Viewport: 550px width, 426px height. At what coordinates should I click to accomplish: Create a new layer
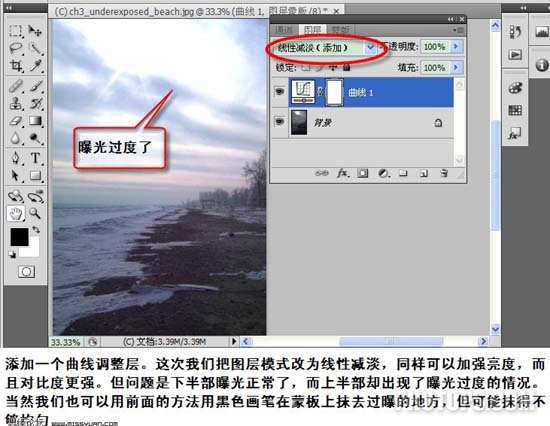(424, 173)
